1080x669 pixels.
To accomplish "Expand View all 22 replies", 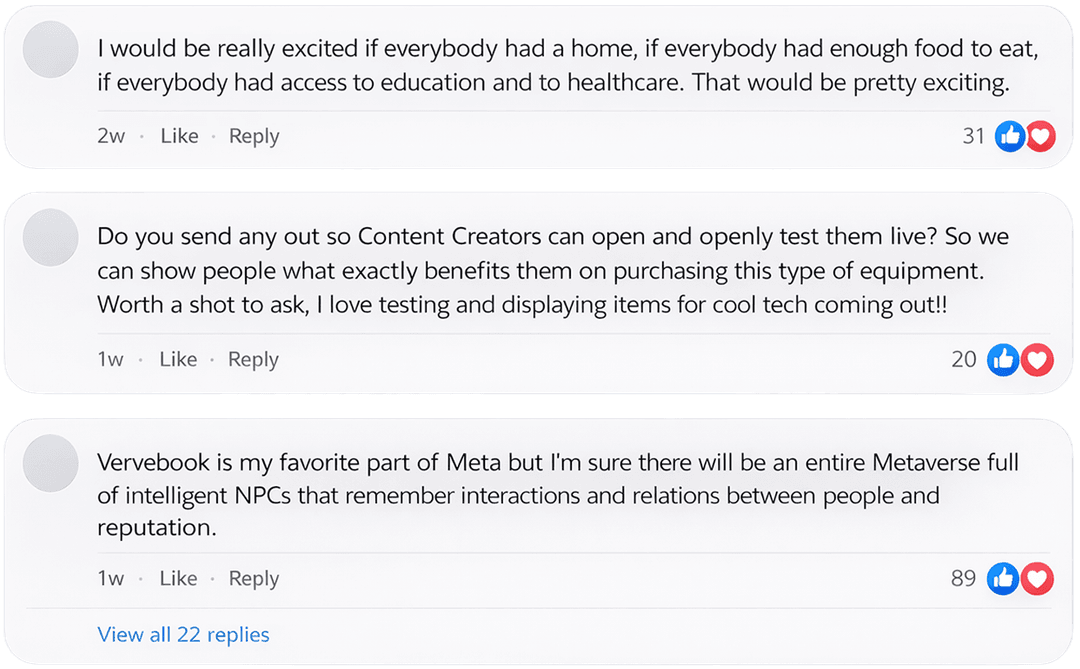I will [x=183, y=634].
